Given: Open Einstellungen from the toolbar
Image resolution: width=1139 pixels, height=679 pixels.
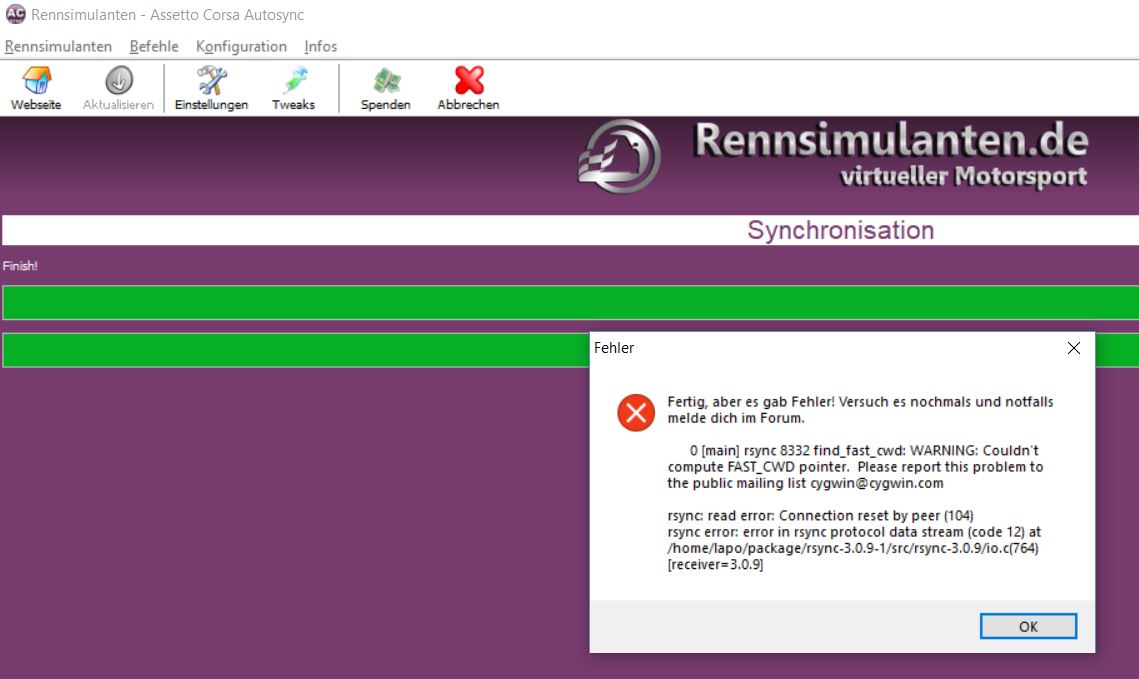Looking at the screenshot, I should pyautogui.click(x=211, y=88).
